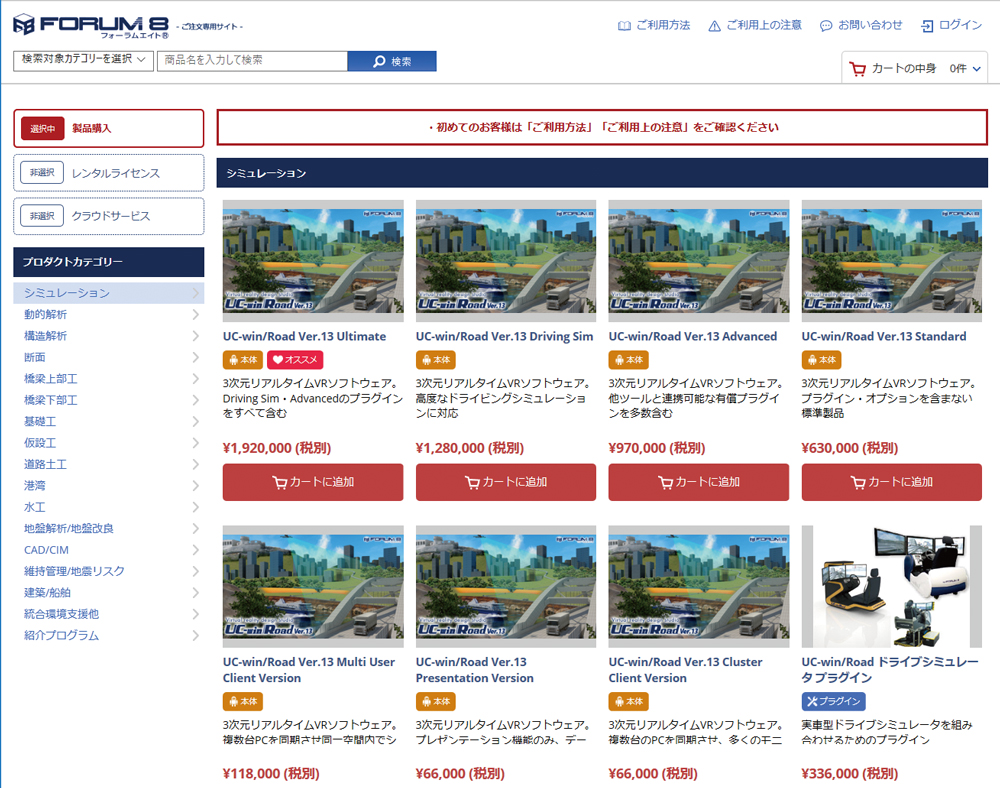Click the 本体 badge under Multi User Client
Screen dimensions: 1000x788
point(243,701)
